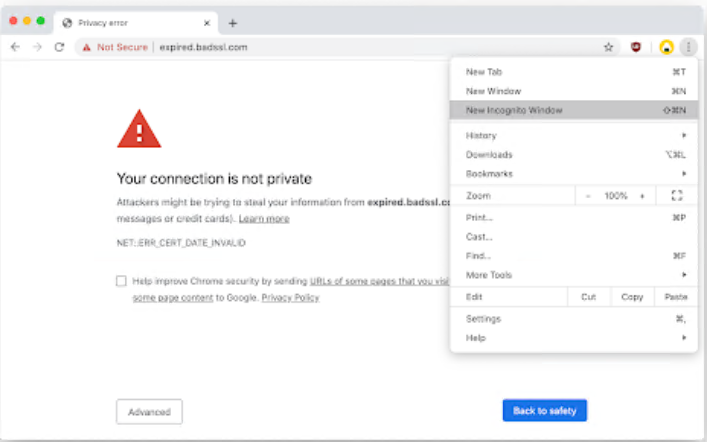Viewport: 707px width, 442px height.
Task: Increase zoom with the plus stepper
Action: tap(642, 196)
